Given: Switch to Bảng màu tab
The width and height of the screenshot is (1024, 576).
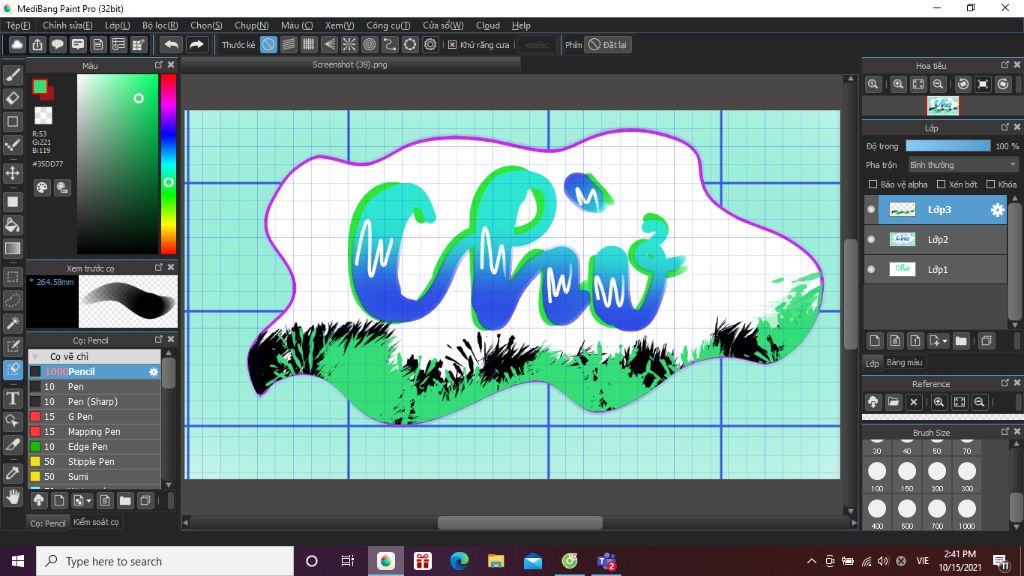Looking at the screenshot, I should (x=904, y=362).
